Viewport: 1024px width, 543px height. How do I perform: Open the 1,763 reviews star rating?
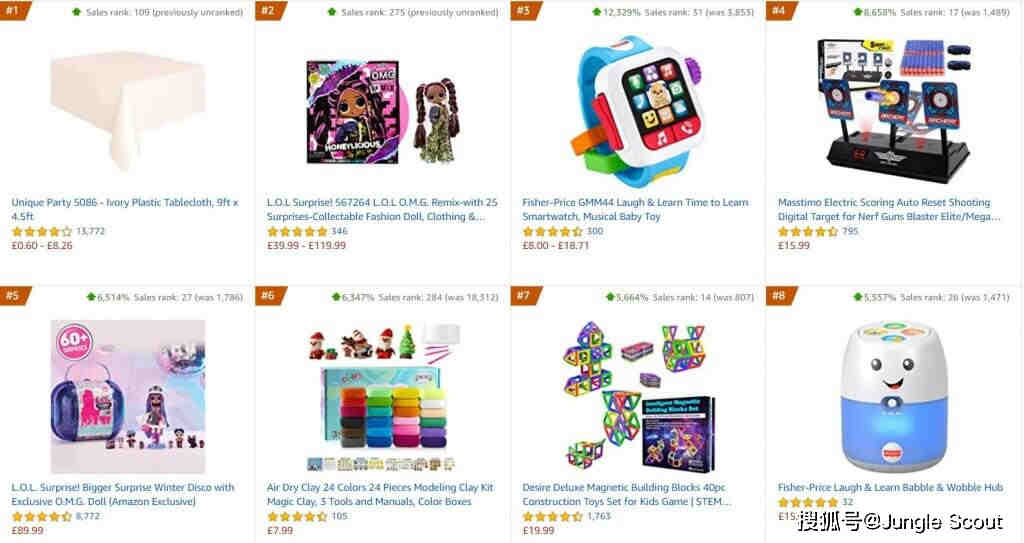point(552,516)
